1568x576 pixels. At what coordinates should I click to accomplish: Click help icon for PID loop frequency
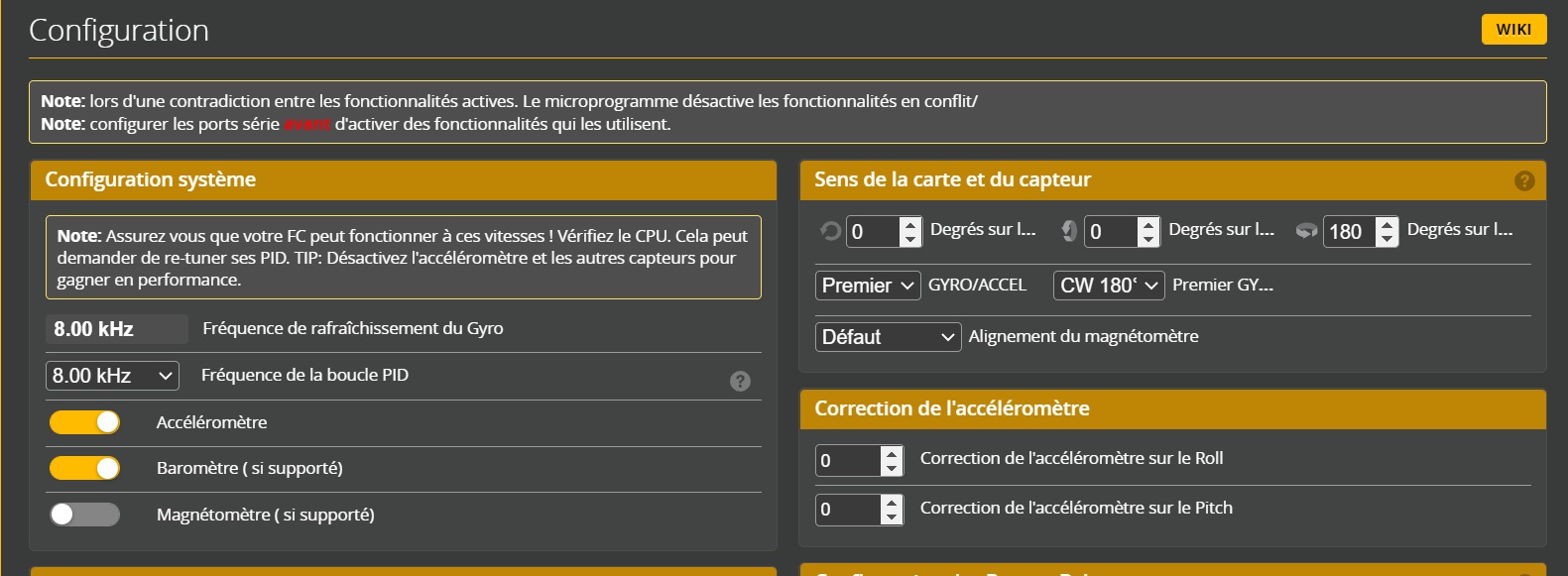[x=740, y=381]
